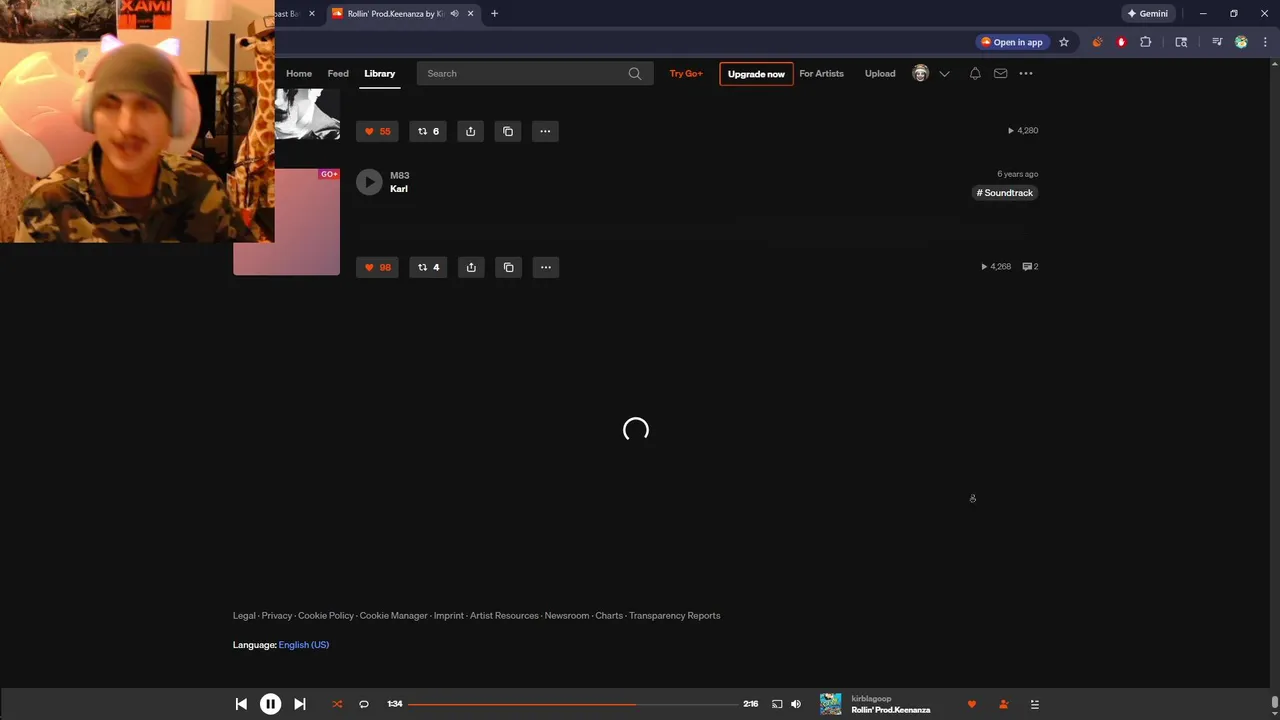Image resolution: width=1280 pixels, height=720 pixels.
Task: Toggle the like button showing 98
Action: click(x=377, y=267)
